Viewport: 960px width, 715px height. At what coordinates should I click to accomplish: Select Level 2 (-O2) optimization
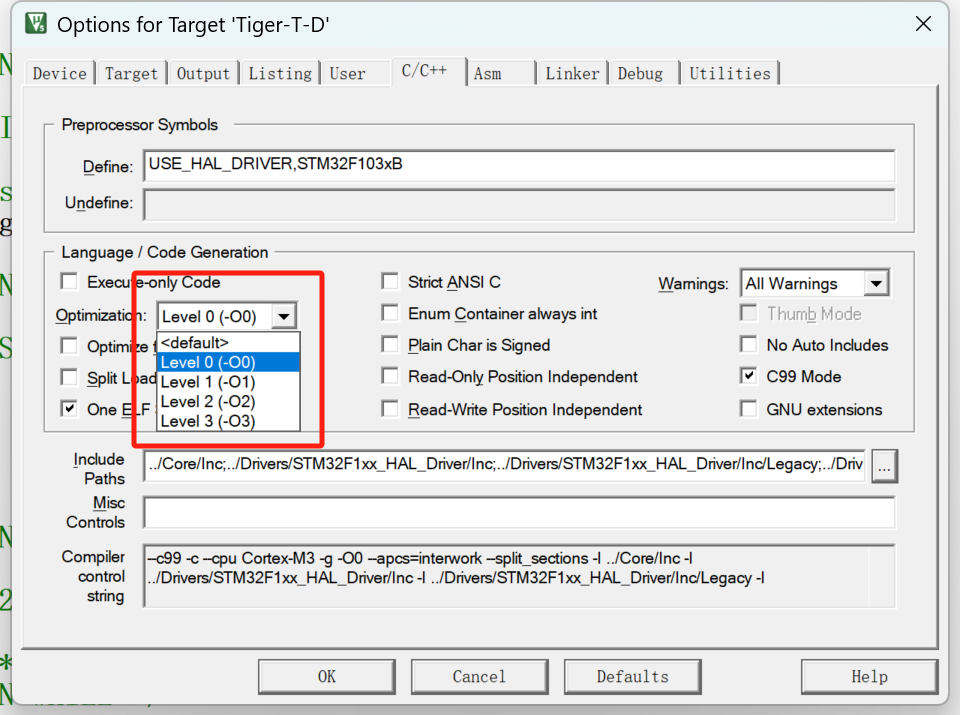click(228, 402)
